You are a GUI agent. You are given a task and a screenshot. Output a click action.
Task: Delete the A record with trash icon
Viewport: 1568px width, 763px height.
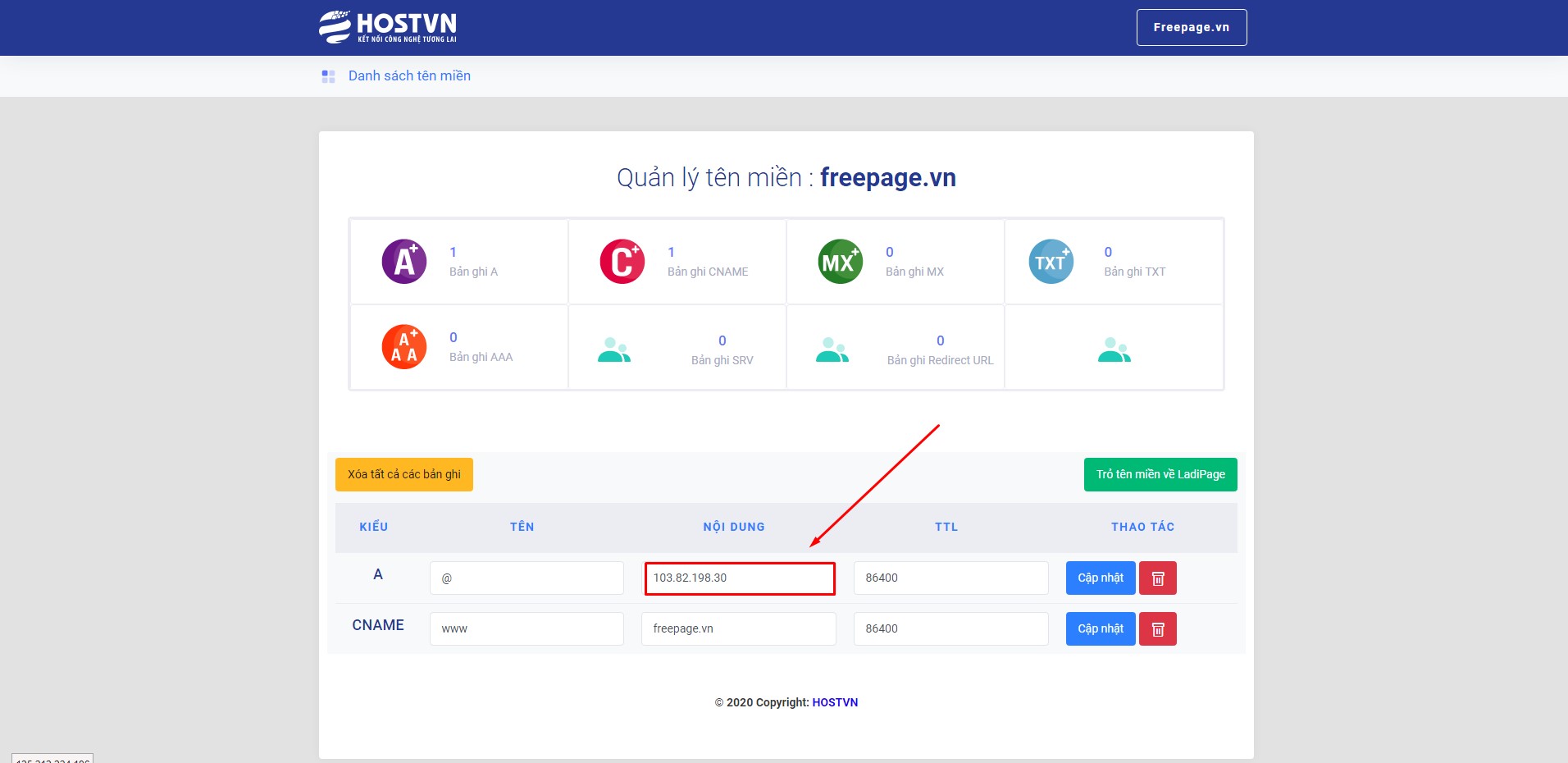(1158, 578)
